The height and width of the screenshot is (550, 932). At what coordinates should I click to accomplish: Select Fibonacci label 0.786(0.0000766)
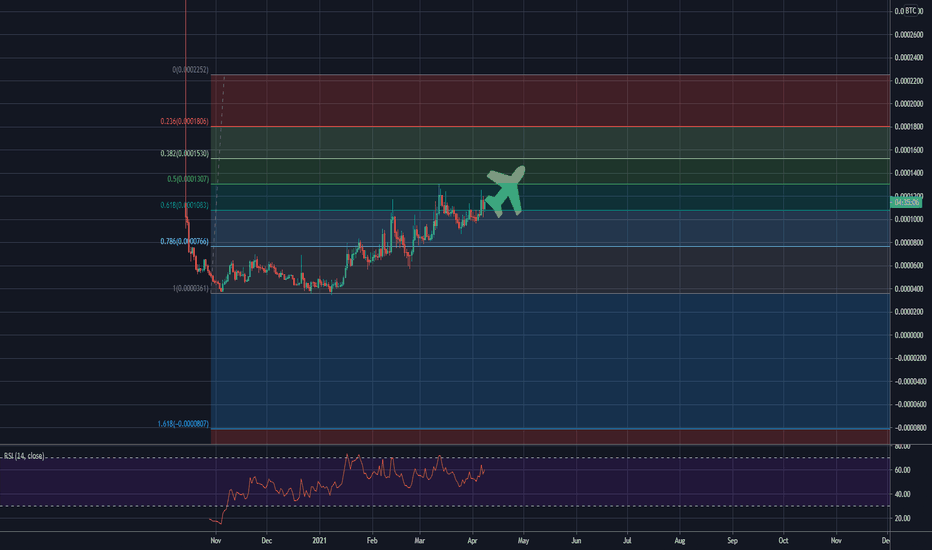(x=184, y=241)
